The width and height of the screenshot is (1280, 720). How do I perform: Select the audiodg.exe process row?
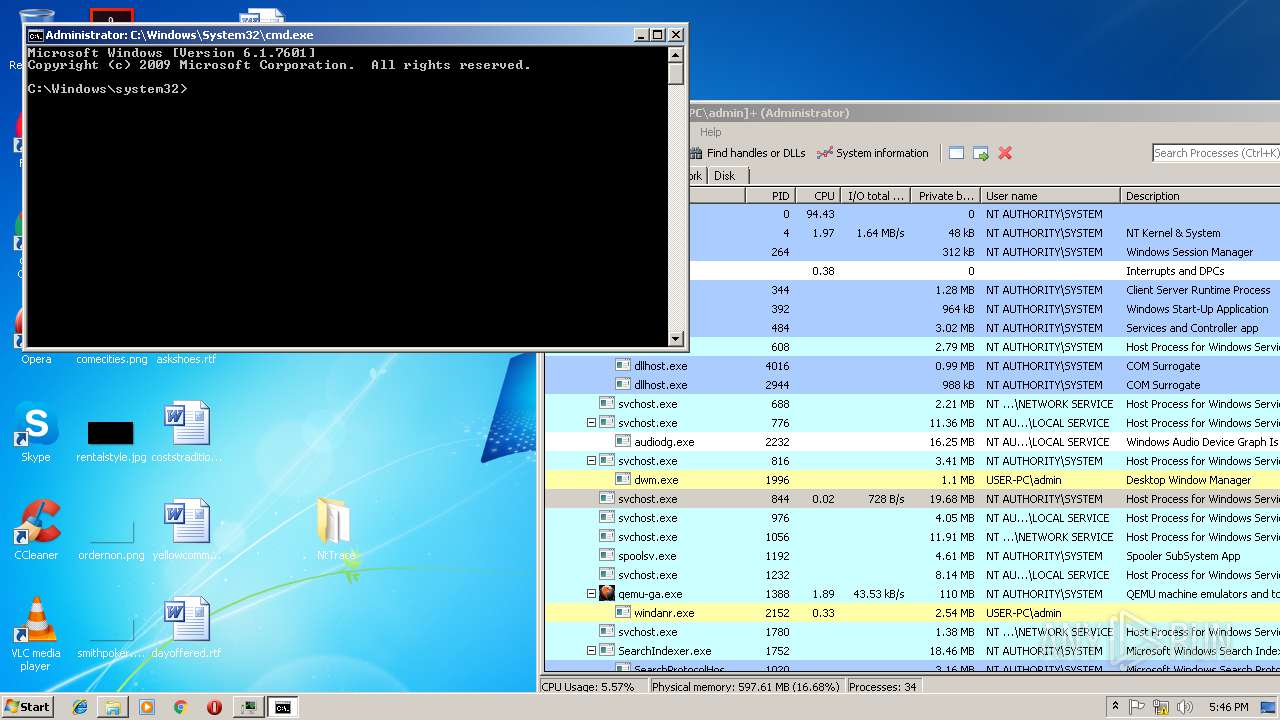[x=912, y=442]
